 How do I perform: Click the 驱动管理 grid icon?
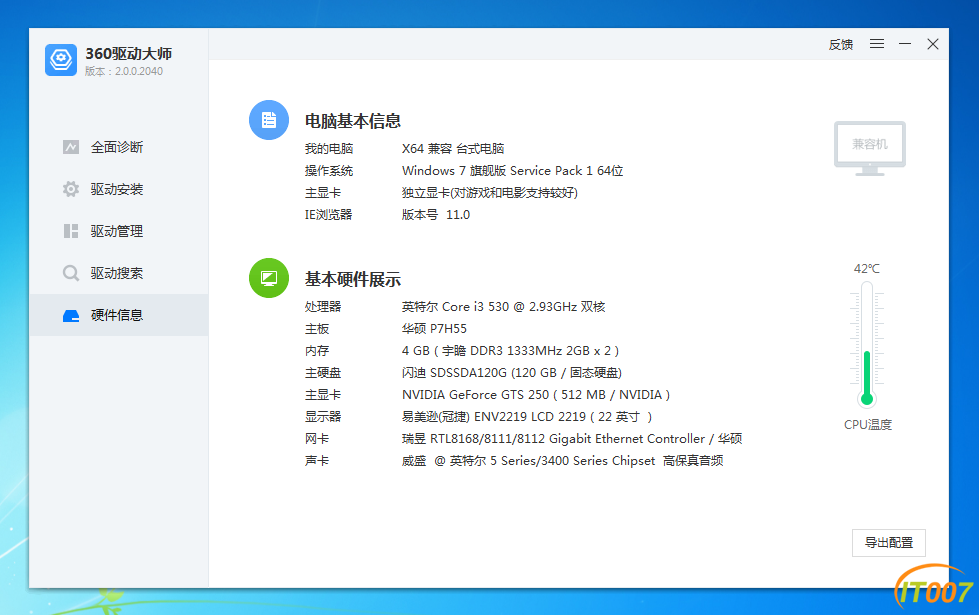tap(71, 231)
